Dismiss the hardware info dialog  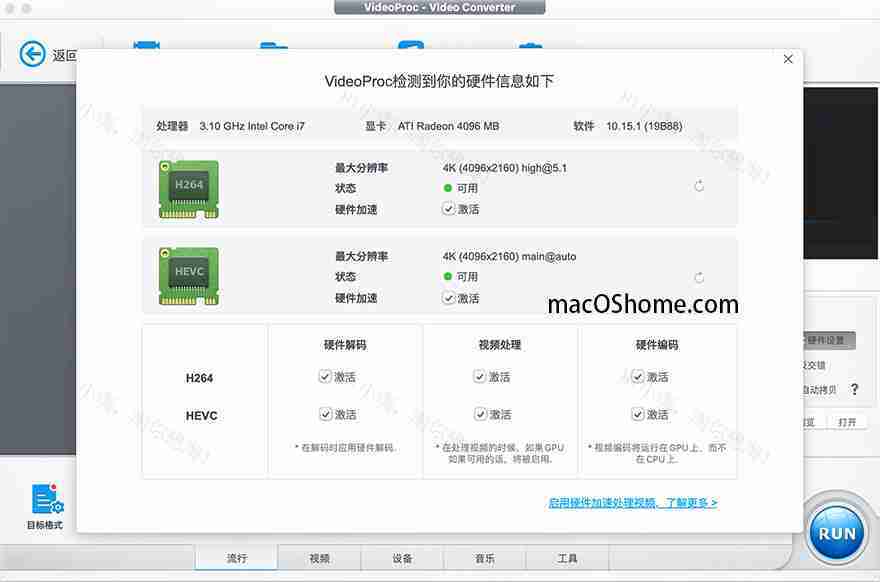788,58
